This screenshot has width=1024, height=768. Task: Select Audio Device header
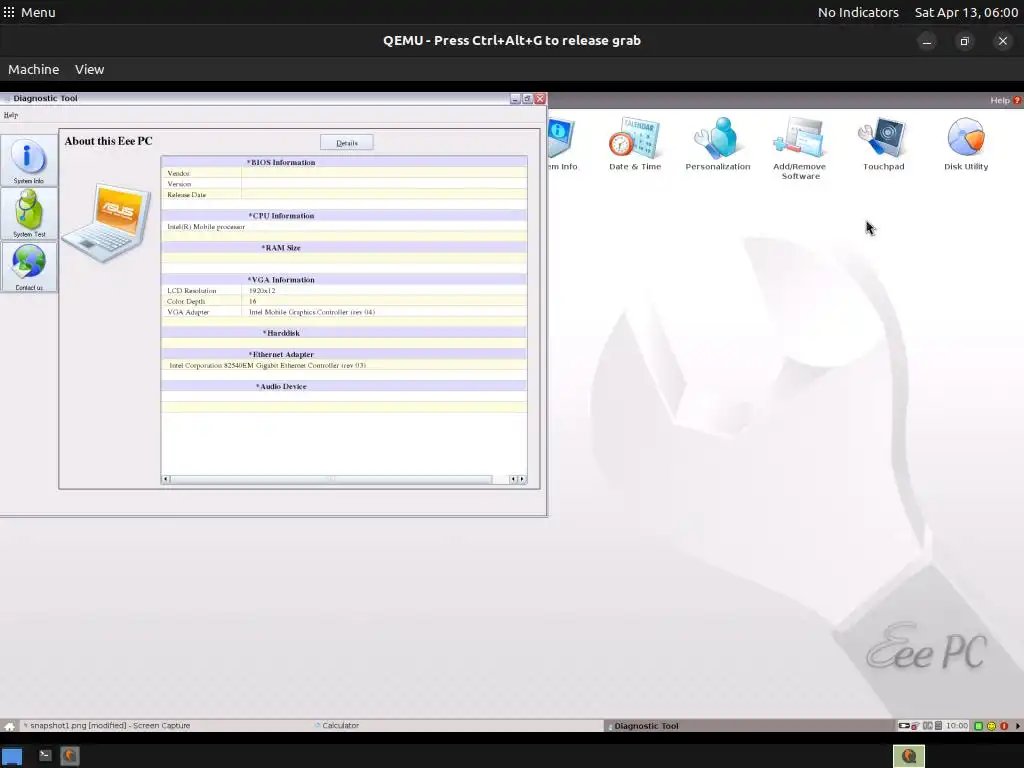pyautogui.click(x=344, y=386)
